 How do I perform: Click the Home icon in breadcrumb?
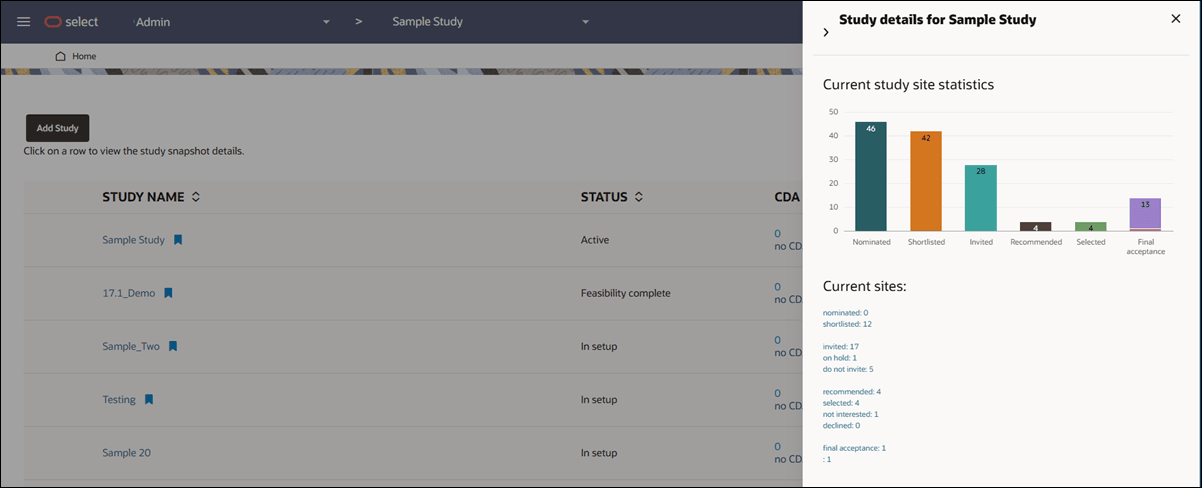coord(61,56)
